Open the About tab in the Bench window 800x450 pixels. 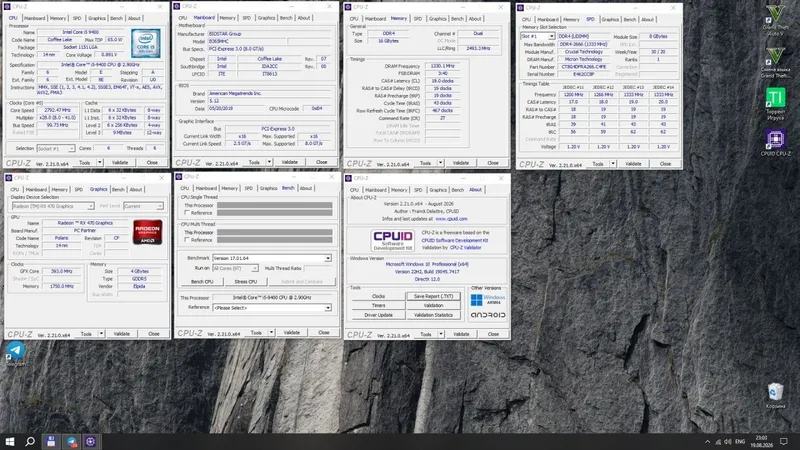click(306, 188)
